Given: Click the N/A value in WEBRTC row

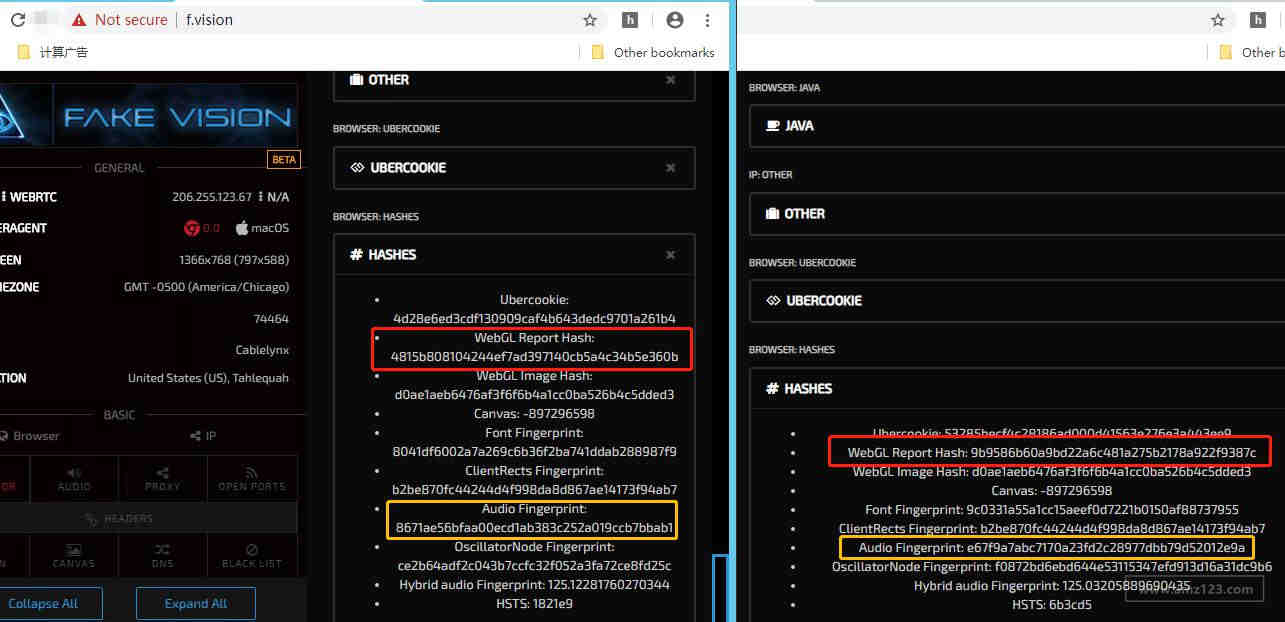Looking at the screenshot, I should [278, 197].
